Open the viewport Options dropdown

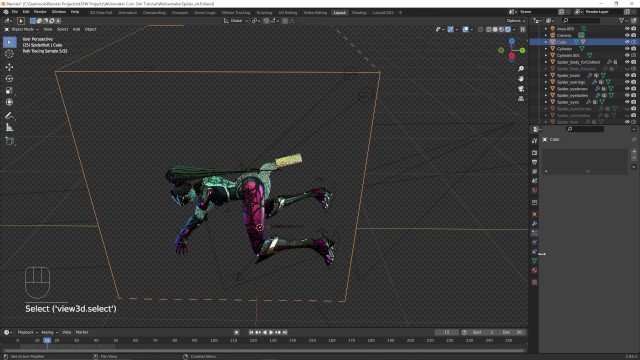point(516,21)
